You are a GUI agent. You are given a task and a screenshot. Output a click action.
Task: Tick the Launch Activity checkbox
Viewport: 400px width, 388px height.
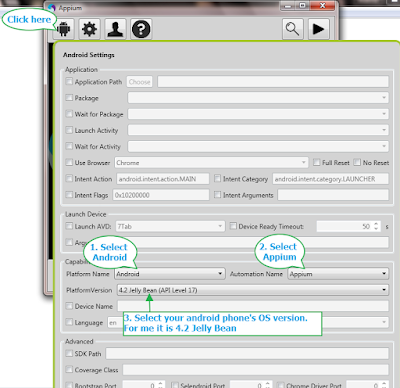69,130
